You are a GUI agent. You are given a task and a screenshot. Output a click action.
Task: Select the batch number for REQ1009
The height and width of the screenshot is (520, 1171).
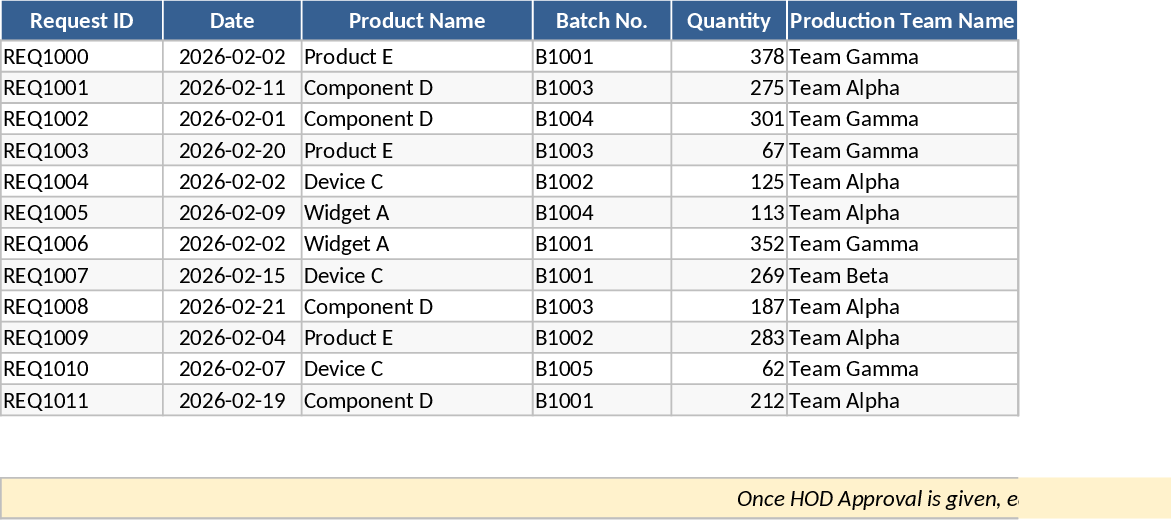[601, 338]
